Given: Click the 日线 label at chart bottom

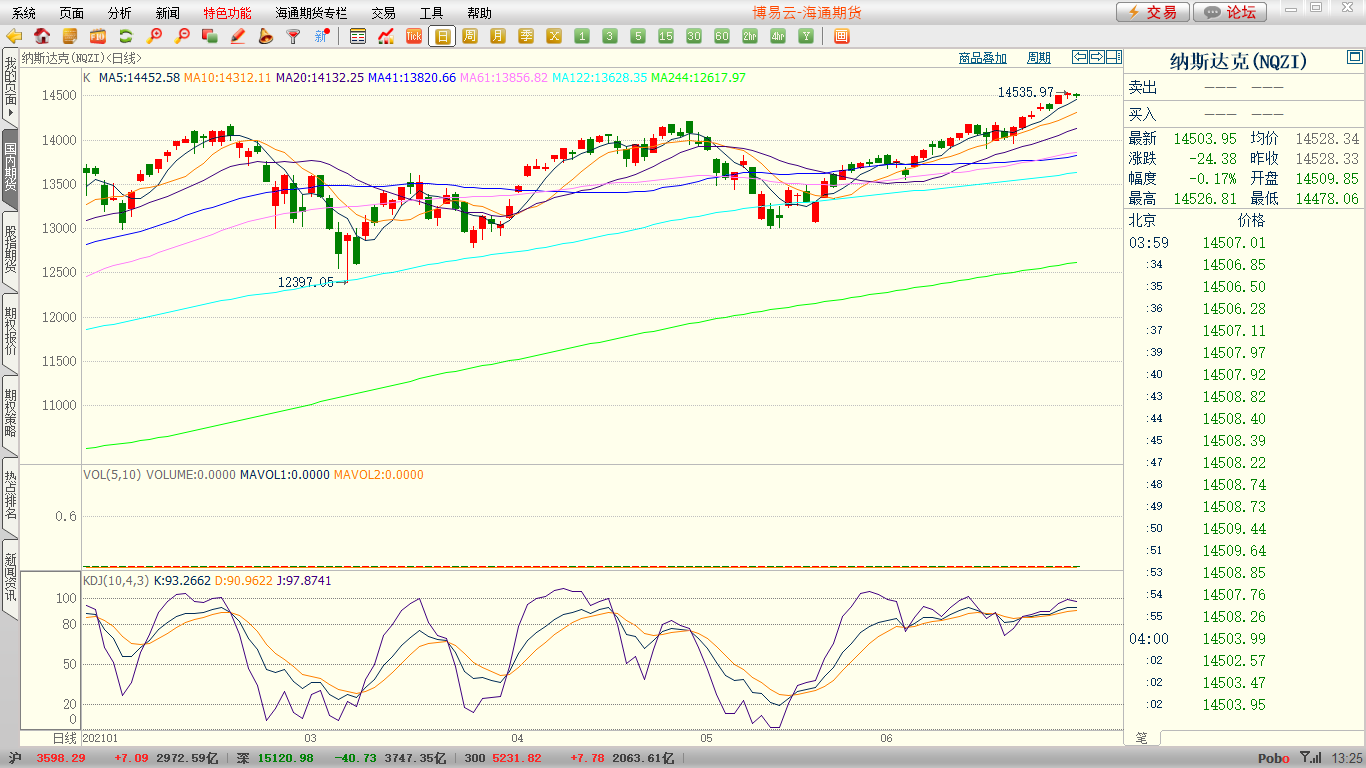Looking at the screenshot, I should [x=64, y=738].
